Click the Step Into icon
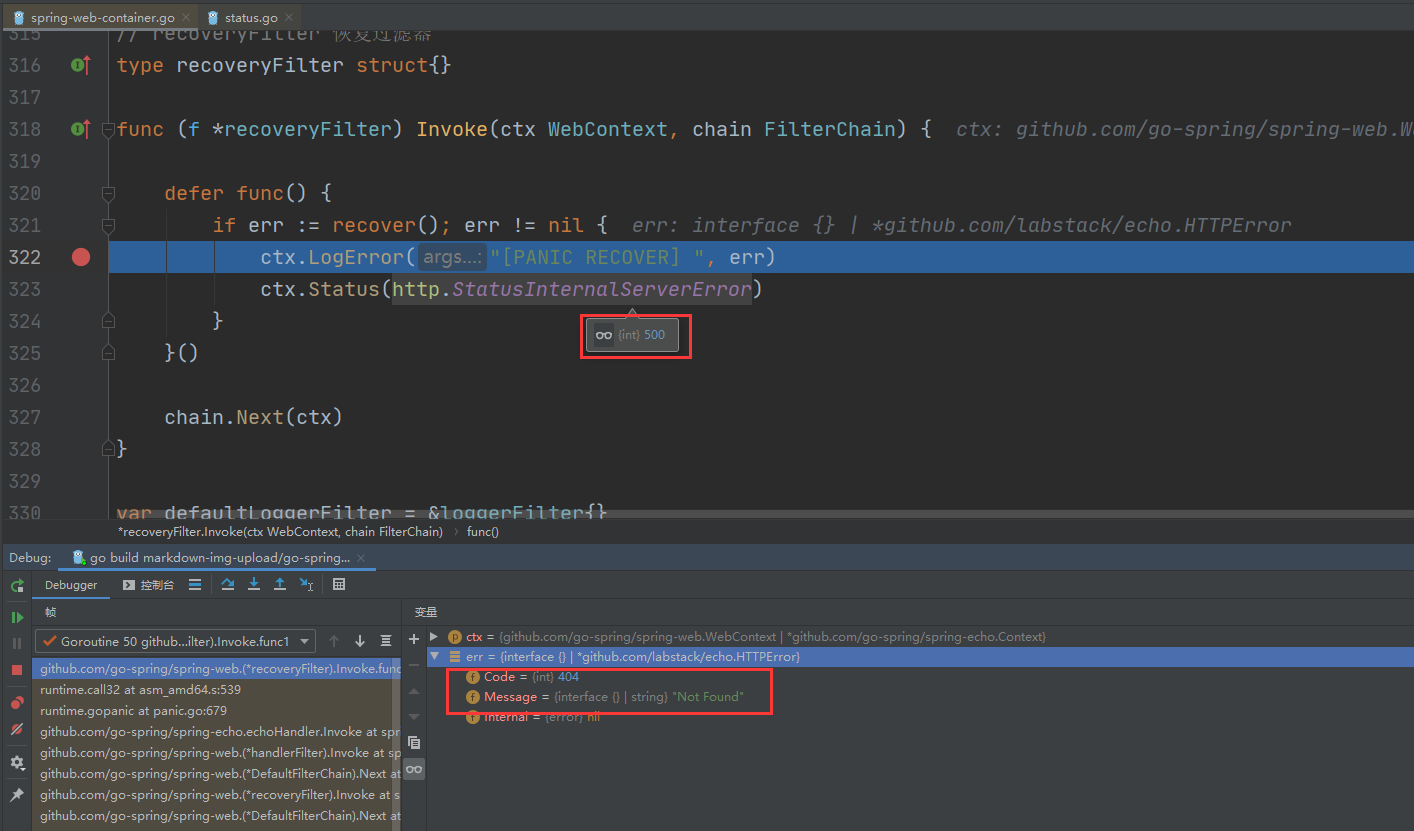Viewport: 1414px width, 831px height. pyautogui.click(x=254, y=585)
